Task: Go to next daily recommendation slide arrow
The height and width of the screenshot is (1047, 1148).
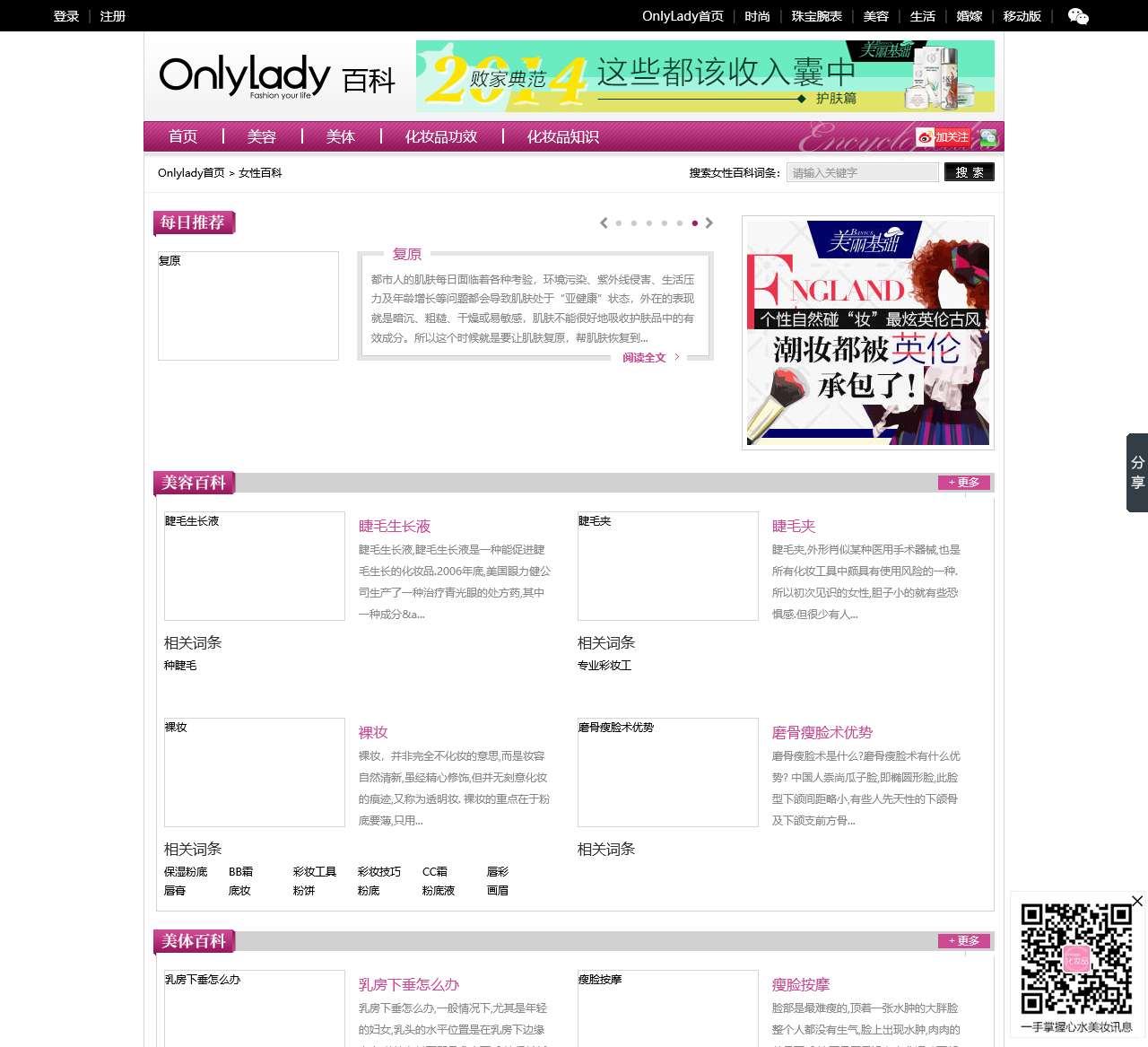Action: coord(709,222)
